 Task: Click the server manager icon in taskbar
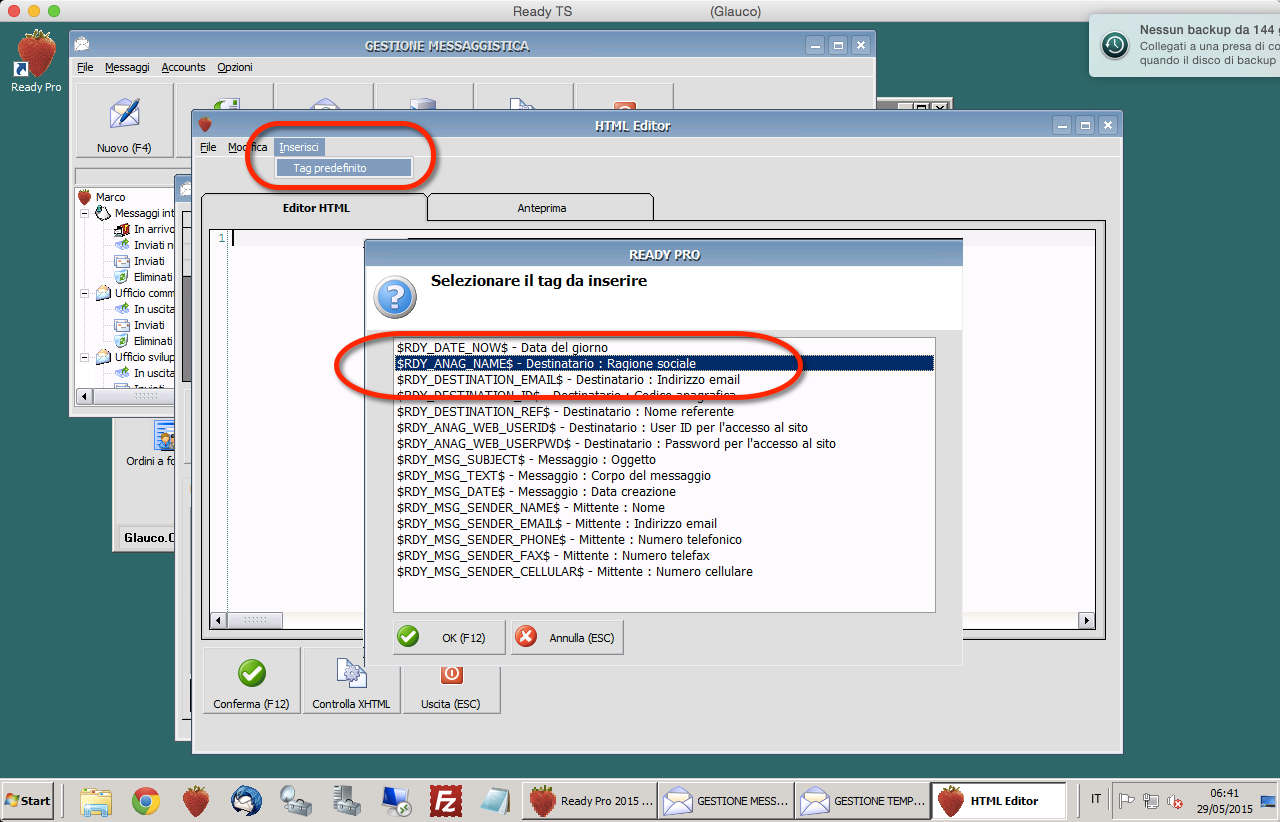point(346,800)
